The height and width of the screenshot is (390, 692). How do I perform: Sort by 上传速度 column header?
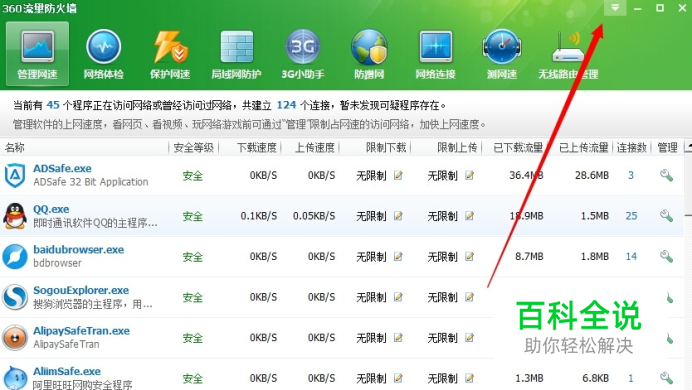315,147
